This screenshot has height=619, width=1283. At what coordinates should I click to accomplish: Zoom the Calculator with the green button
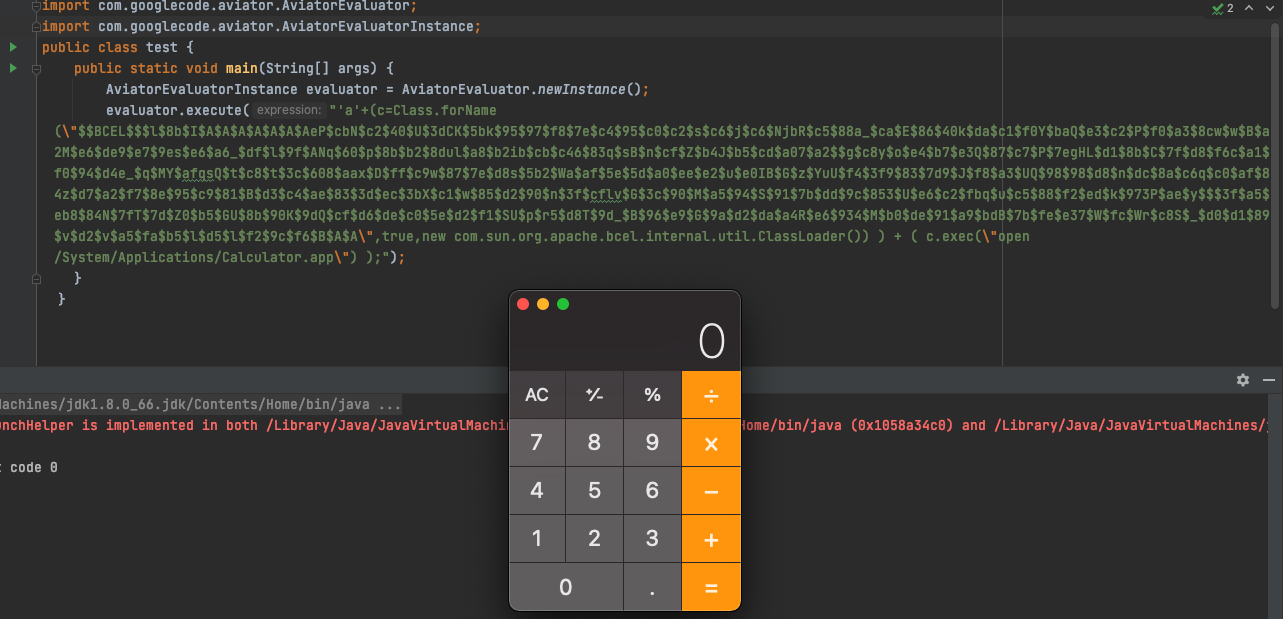click(563, 304)
